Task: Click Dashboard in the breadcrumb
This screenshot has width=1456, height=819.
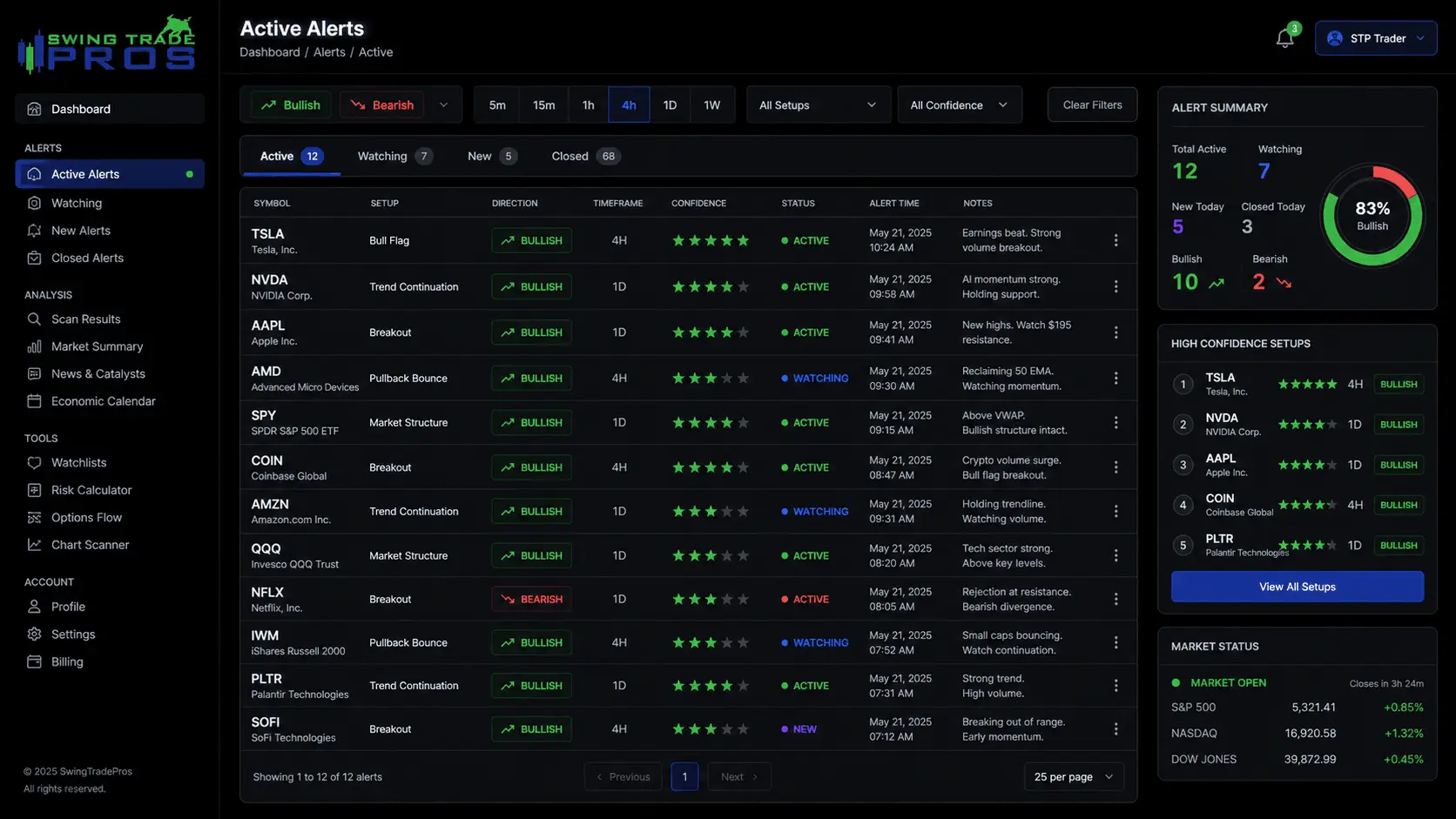Action: pyautogui.click(x=270, y=52)
